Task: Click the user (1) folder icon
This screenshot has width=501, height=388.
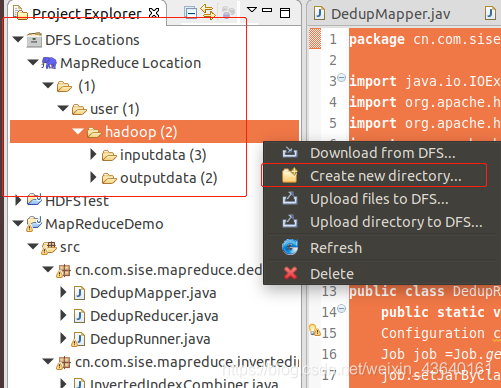Action: tap(79, 109)
